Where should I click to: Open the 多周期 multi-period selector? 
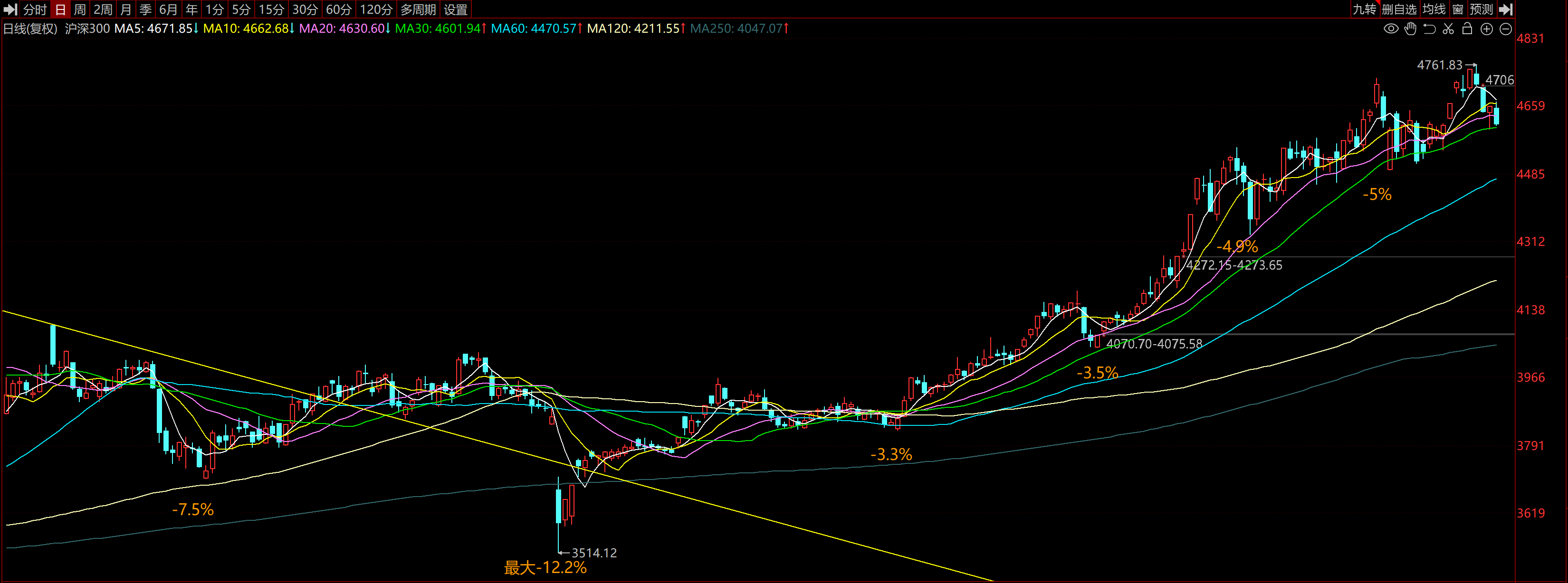coord(418,9)
